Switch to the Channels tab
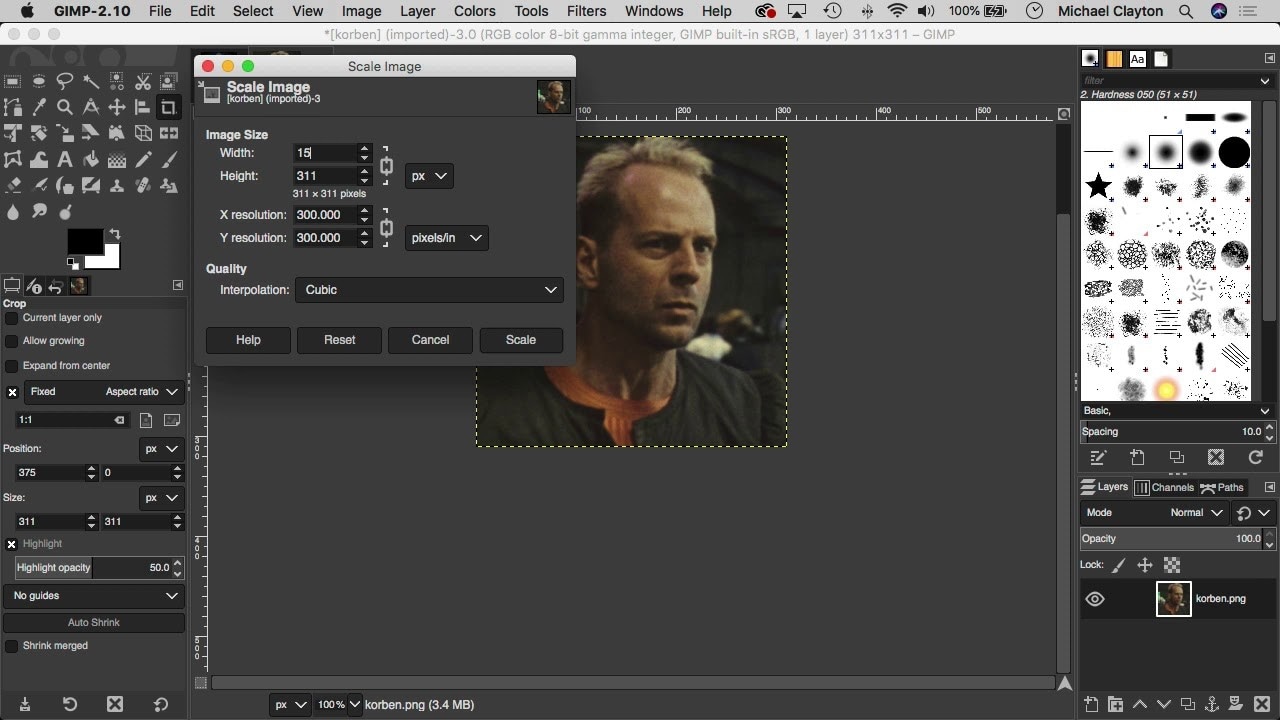Screen dimensions: 1280x720 click(1164, 487)
